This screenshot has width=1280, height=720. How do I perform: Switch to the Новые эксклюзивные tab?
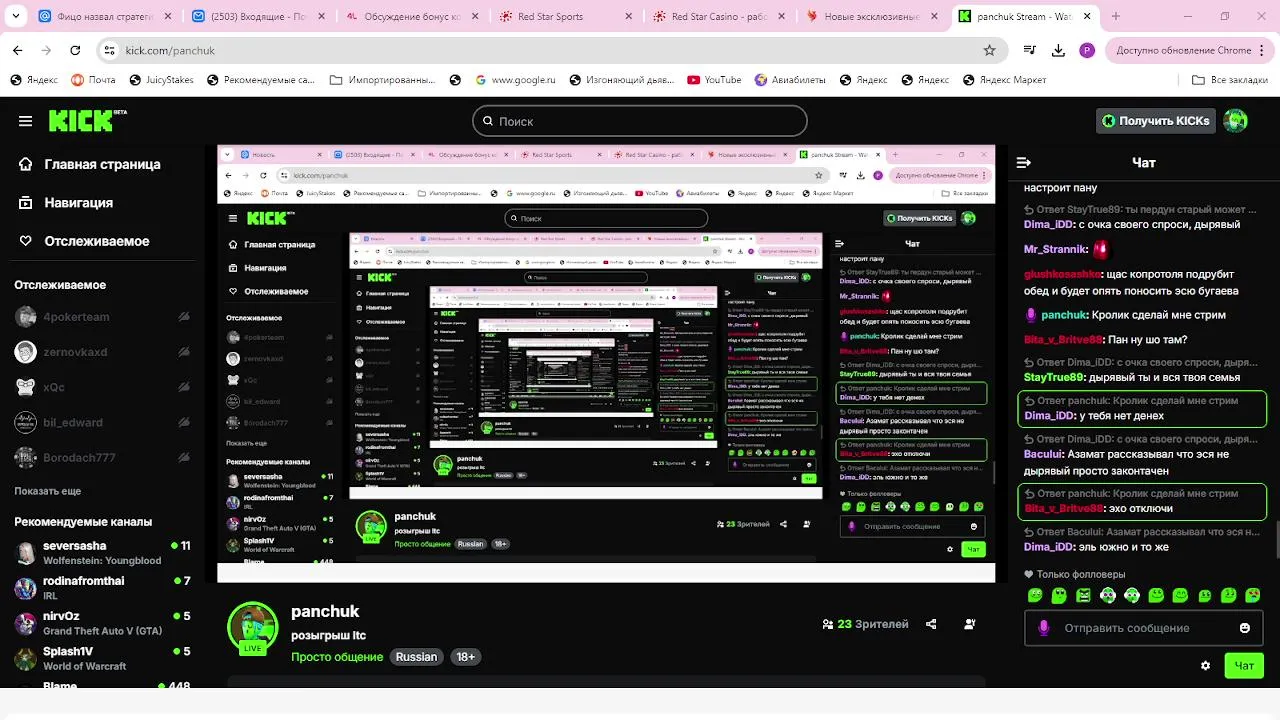872,16
